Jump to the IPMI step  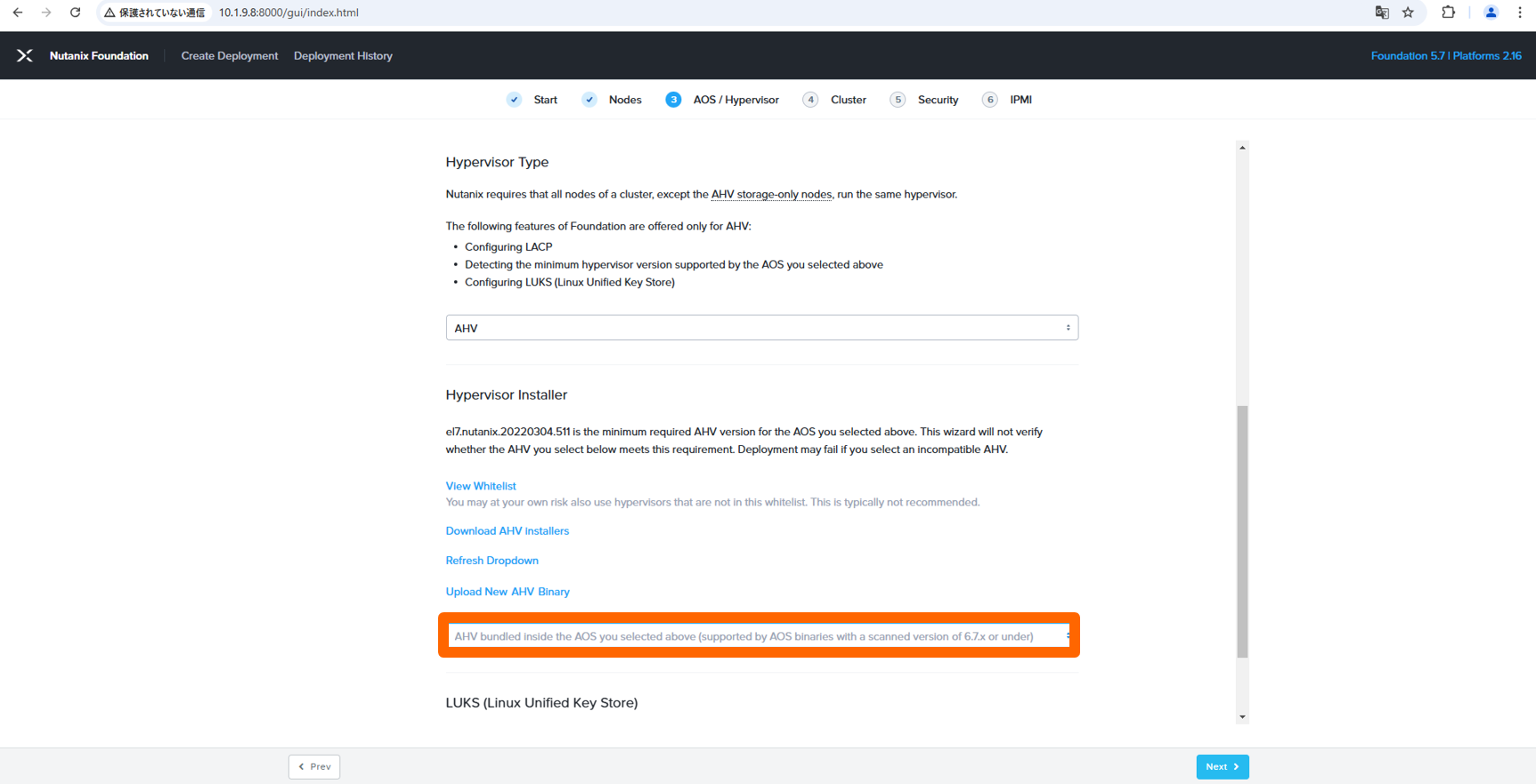tap(1021, 100)
